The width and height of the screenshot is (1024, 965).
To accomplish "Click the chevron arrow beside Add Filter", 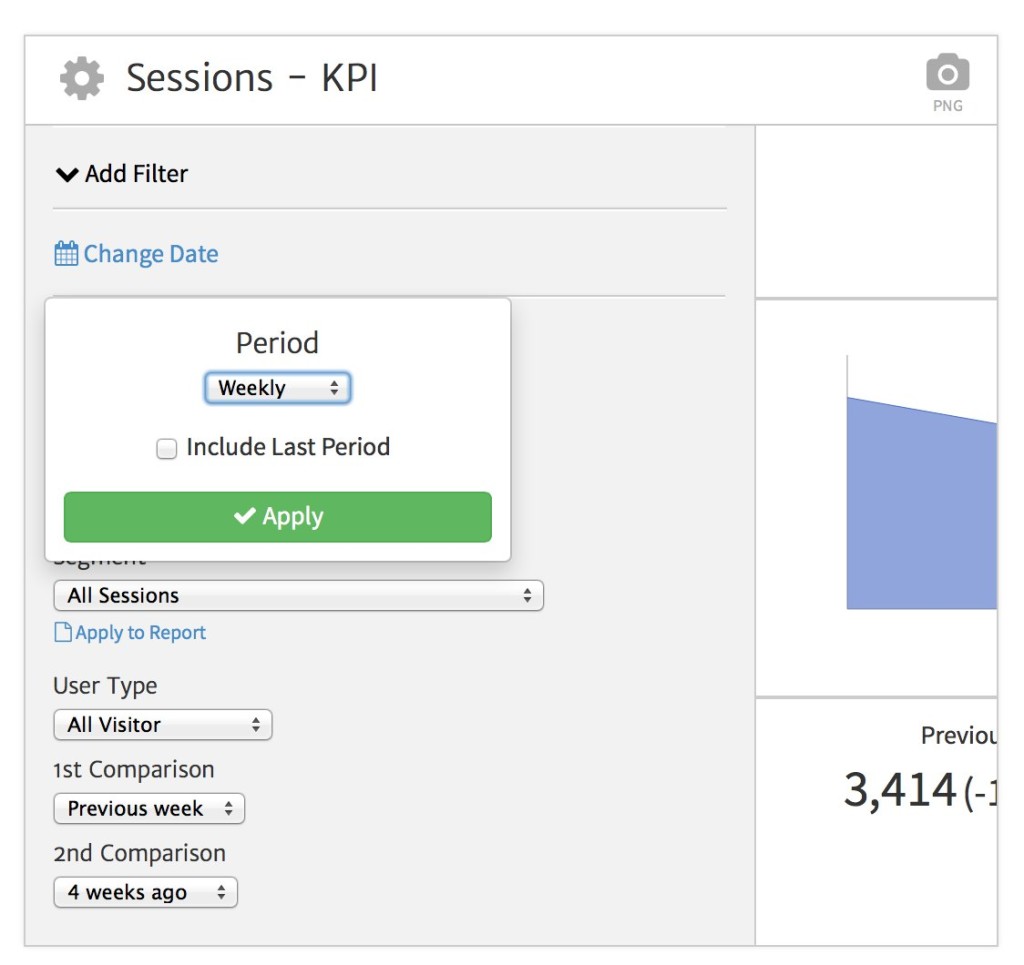I will pyautogui.click(x=67, y=174).
